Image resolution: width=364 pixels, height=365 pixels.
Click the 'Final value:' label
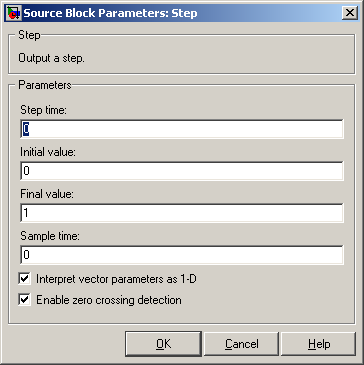tap(47, 194)
